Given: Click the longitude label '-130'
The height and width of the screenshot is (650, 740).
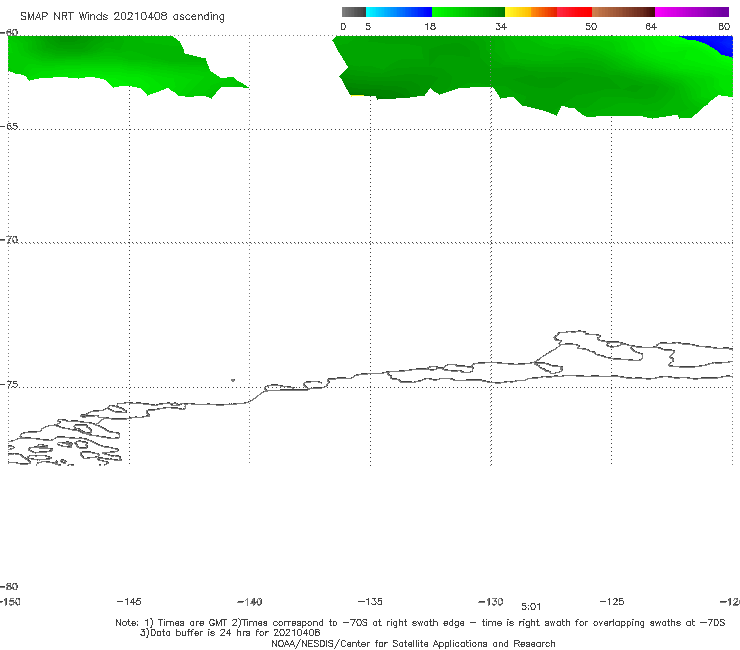Looking at the screenshot, I should coord(491,602).
